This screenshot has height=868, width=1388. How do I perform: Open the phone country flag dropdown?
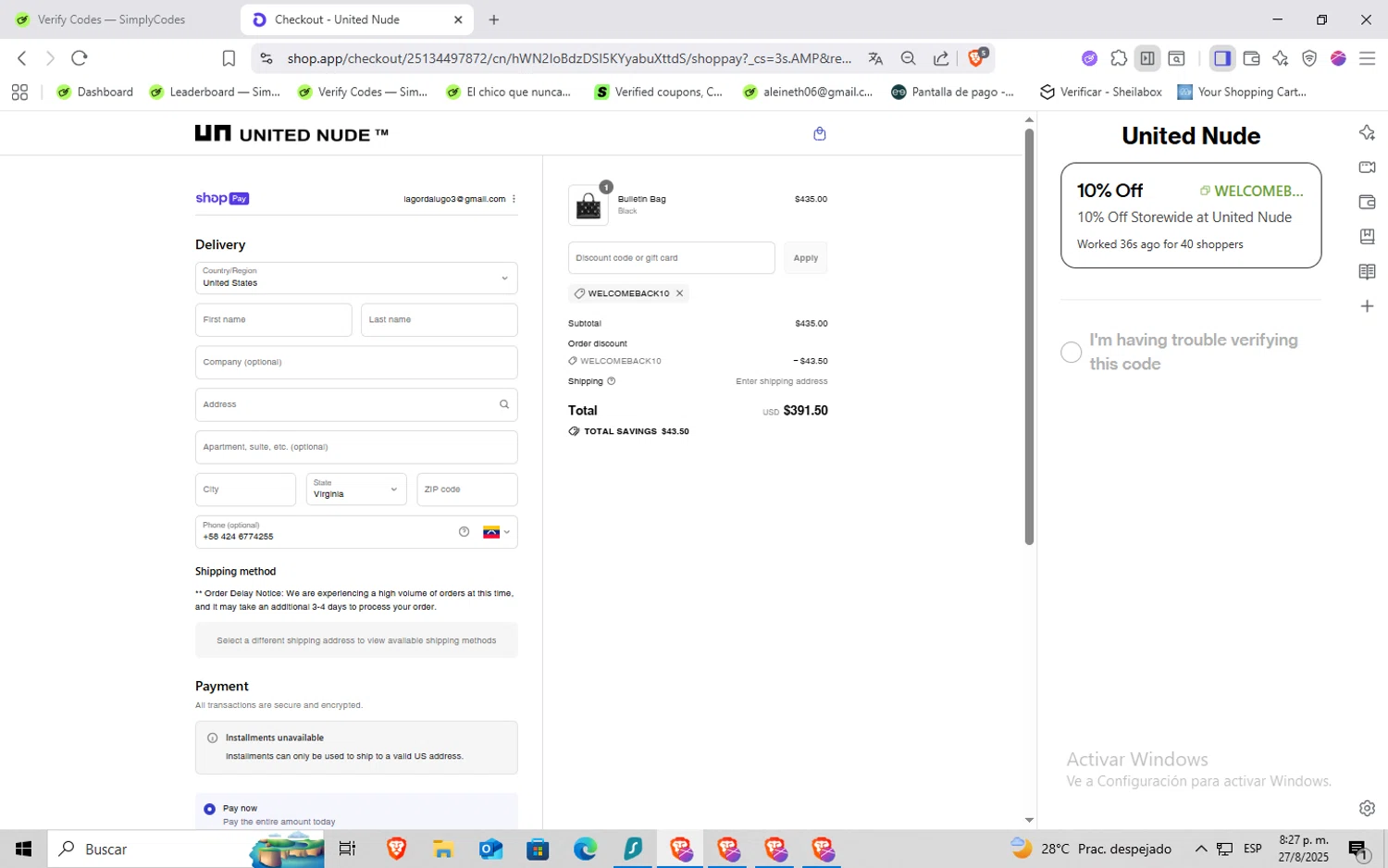pyautogui.click(x=496, y=532)
